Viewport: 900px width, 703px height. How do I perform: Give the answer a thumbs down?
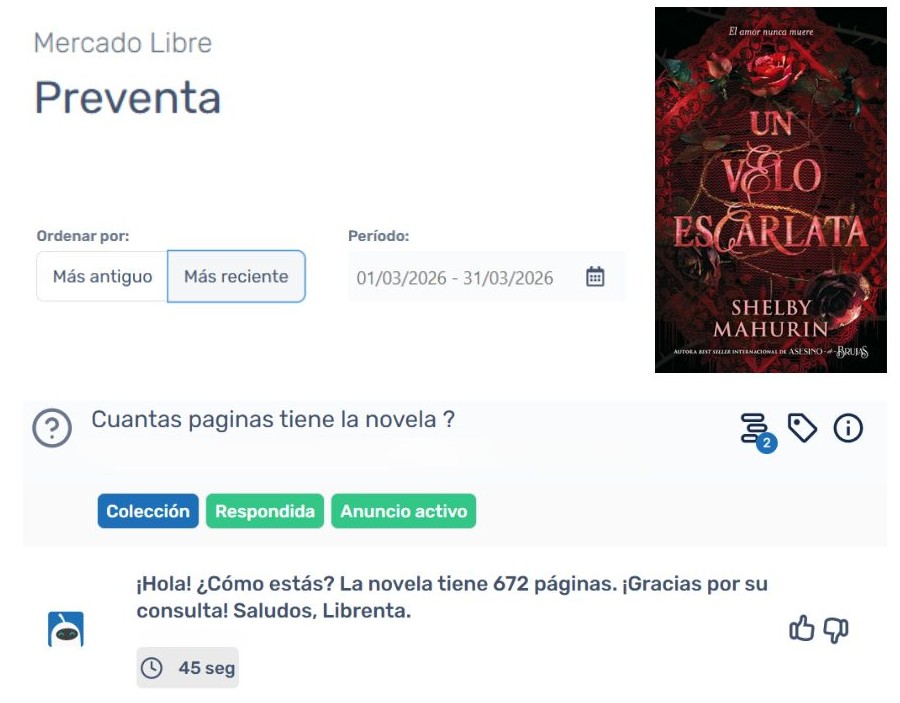click(836, 630)
